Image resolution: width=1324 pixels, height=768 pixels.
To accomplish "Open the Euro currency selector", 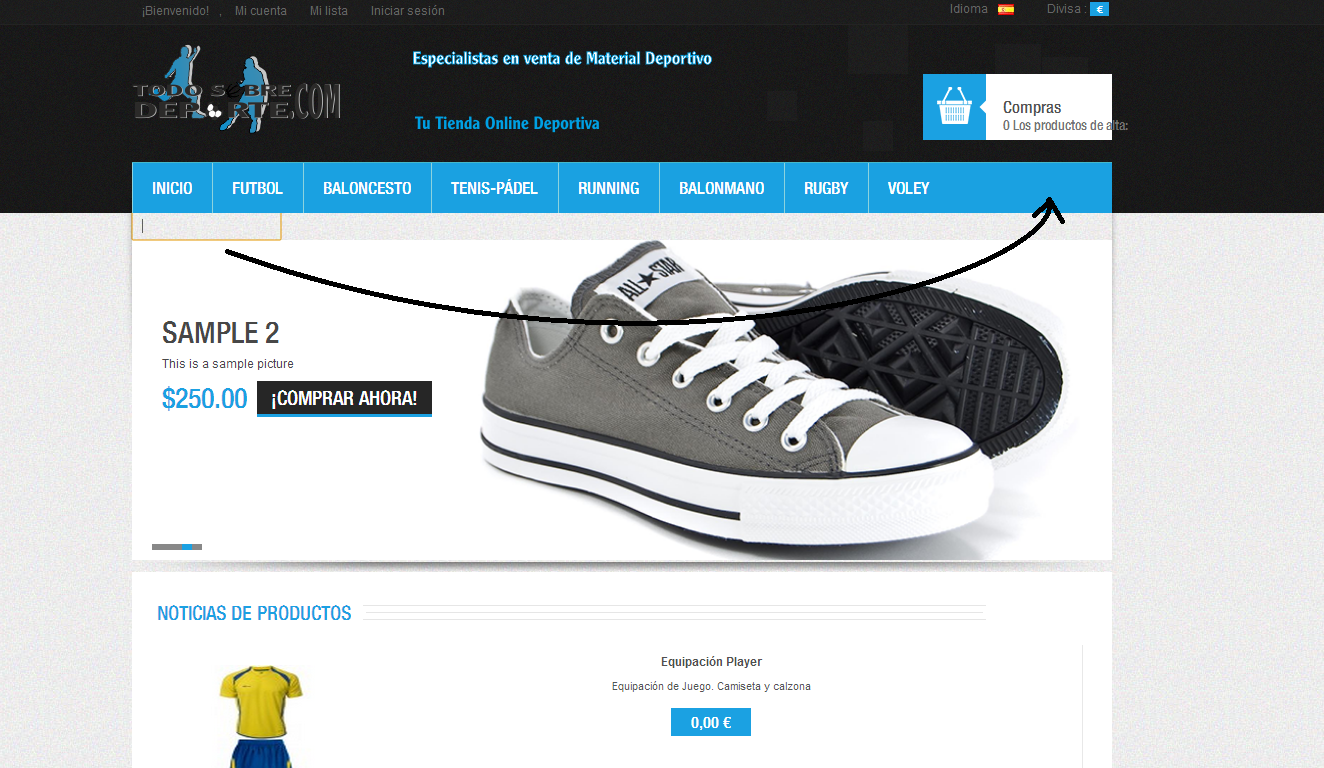I will pyautogui.click(x=1099, y=9).
